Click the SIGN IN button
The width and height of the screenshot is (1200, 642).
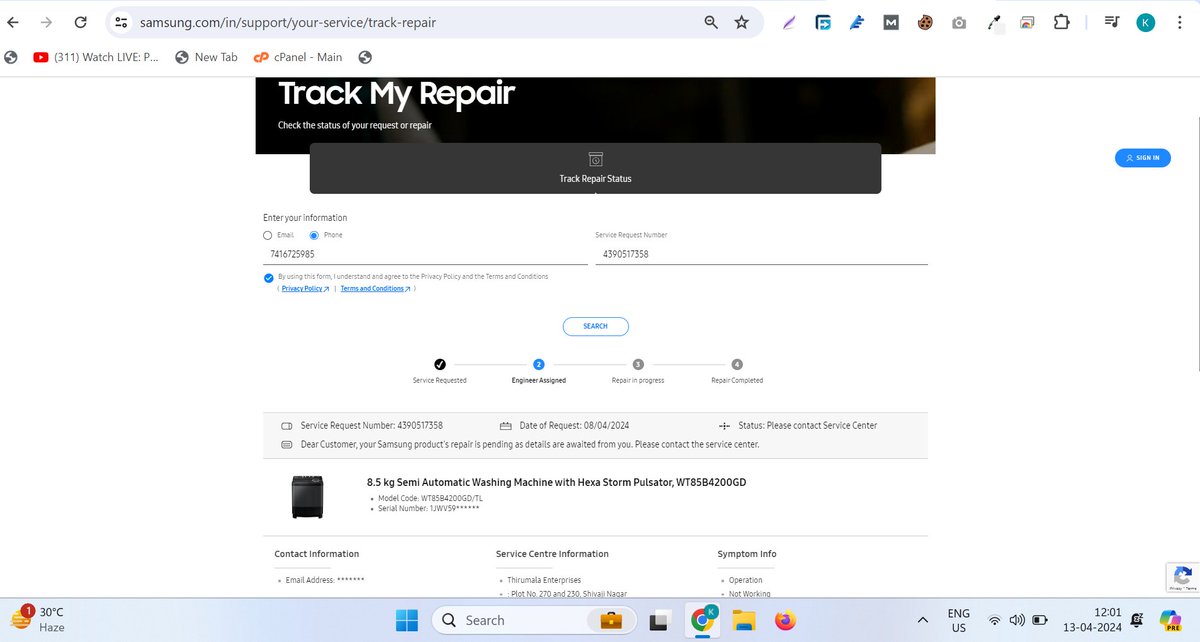coord(1143,157)
